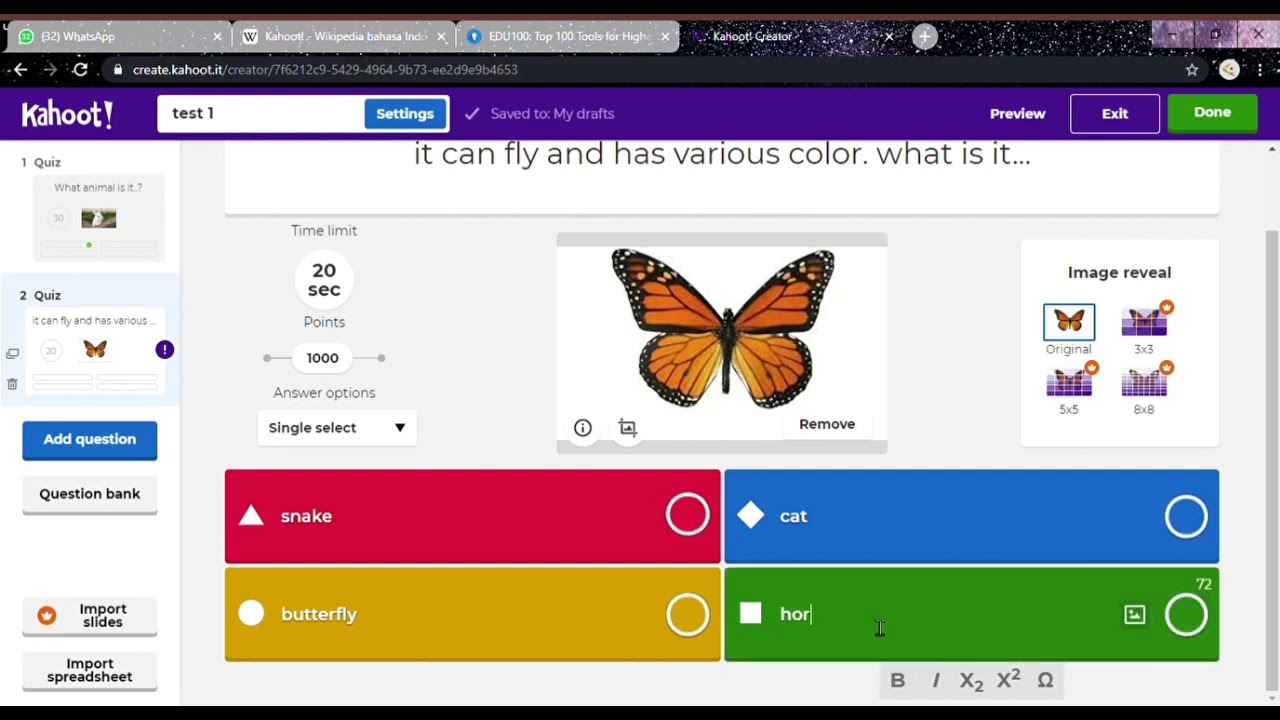Mark snake as correct answer
Screen dimensions: 1280x720
(687, 516)
